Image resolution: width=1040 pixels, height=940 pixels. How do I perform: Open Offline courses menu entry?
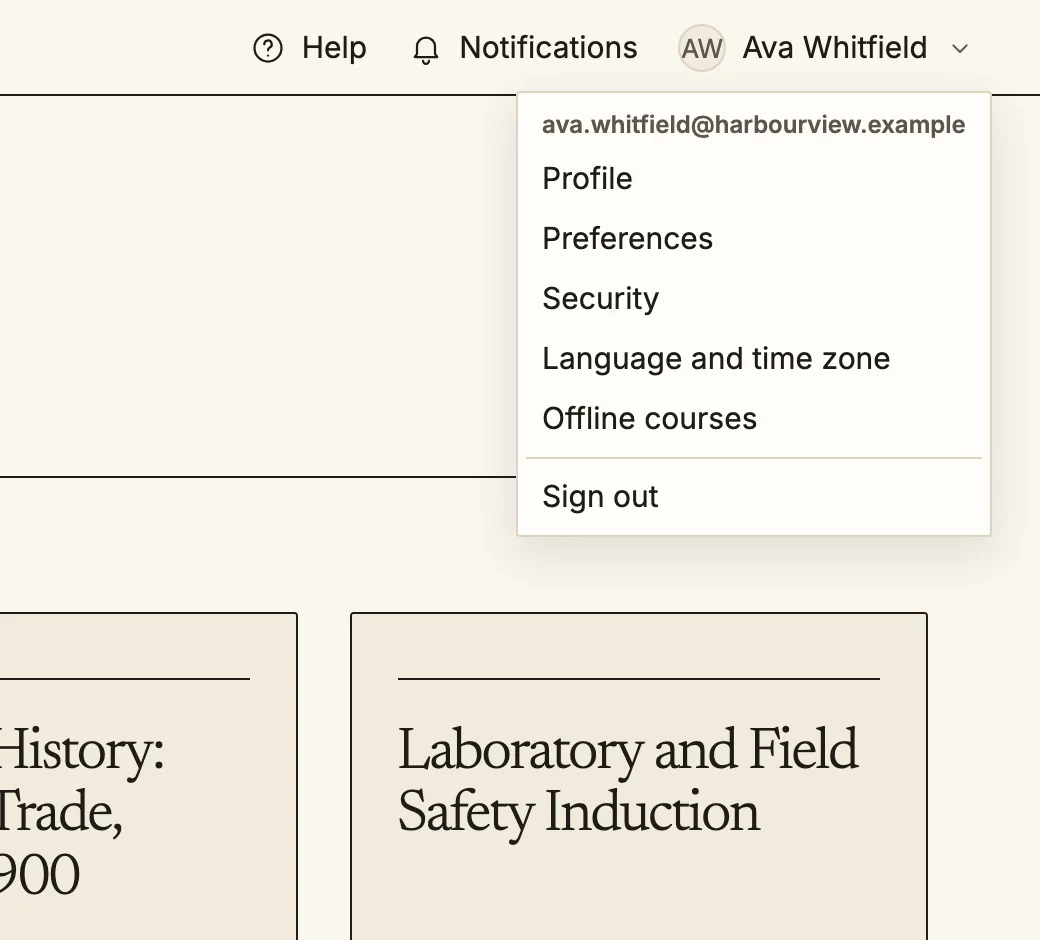753,419
